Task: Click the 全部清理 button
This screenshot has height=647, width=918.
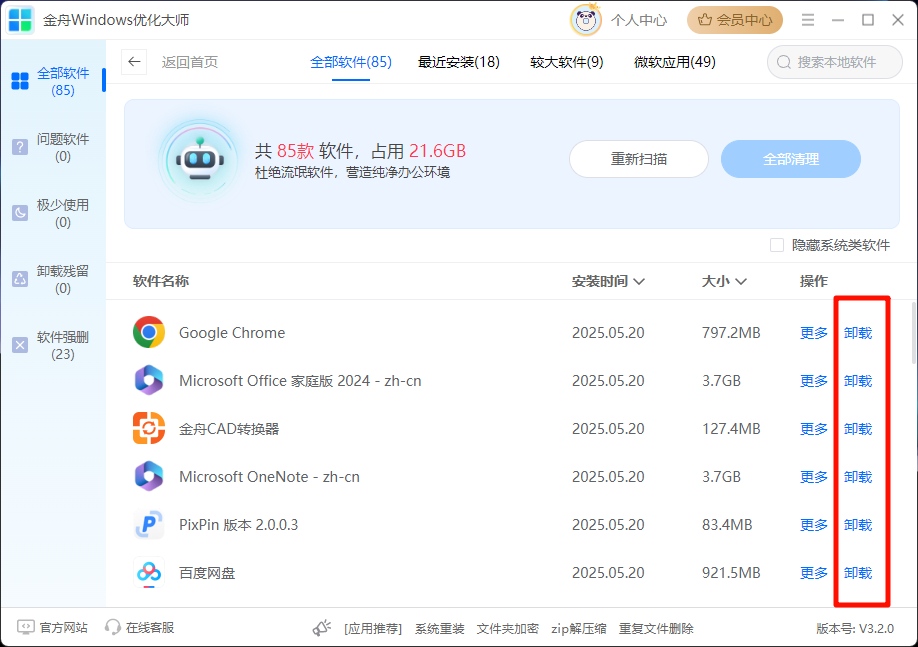Action: [x=791, y=159]
